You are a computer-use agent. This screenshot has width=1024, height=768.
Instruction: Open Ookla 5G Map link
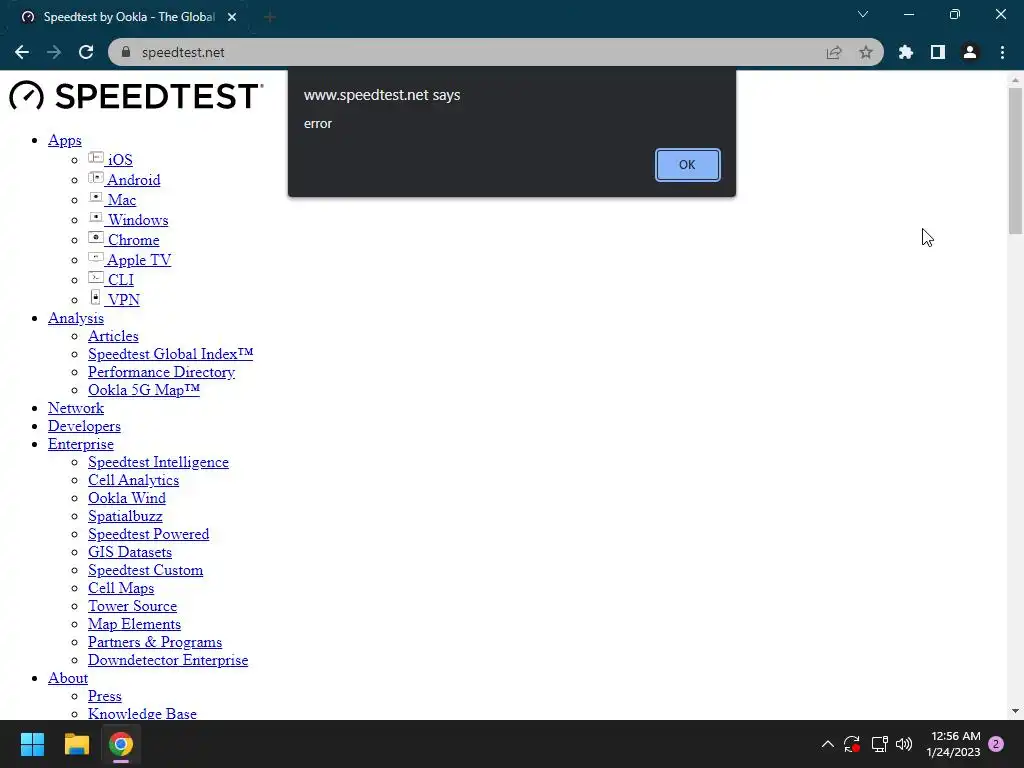coord(144,390)
